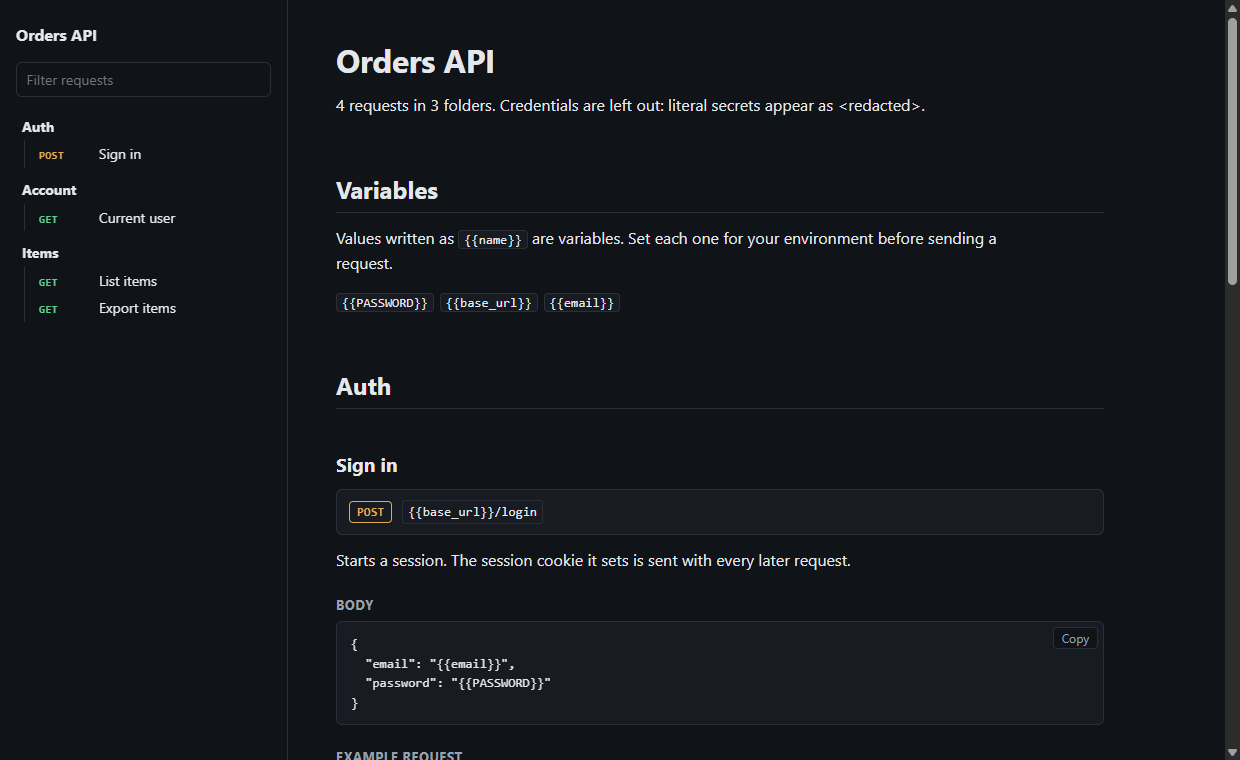Image resolution: width=1240 pixels, height=760 pixels.
Task: Click the orange POST badge beside the login URL
Action: click(370, 512)
